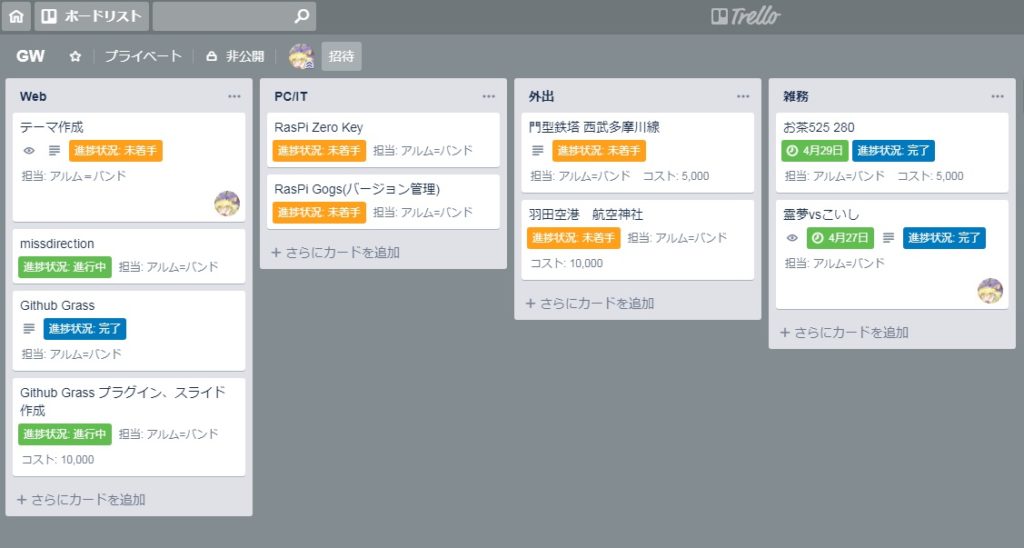Click 未着手 badge on RasPi Zero Key card

[x=319, y=151]
